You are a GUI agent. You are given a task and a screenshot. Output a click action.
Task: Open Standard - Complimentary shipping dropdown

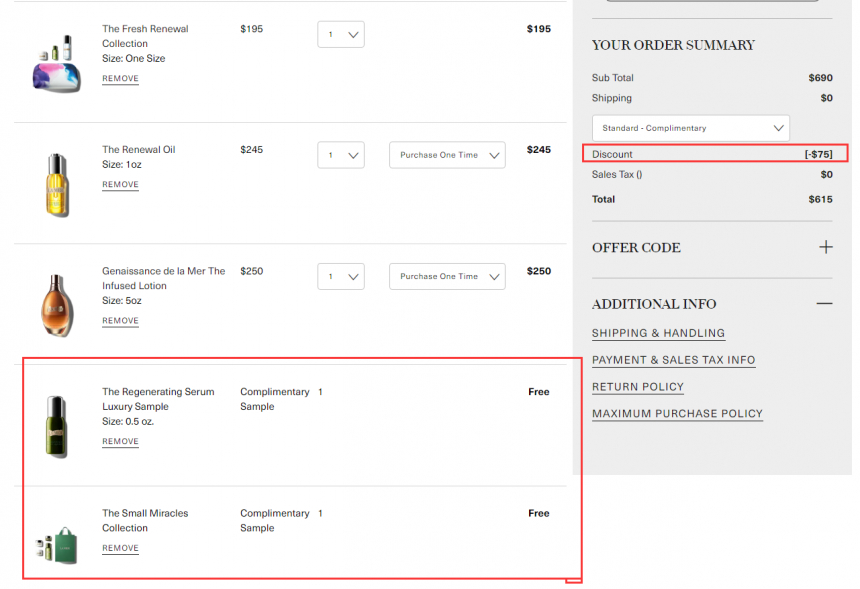pyautogui.click(x=690, y=128)
